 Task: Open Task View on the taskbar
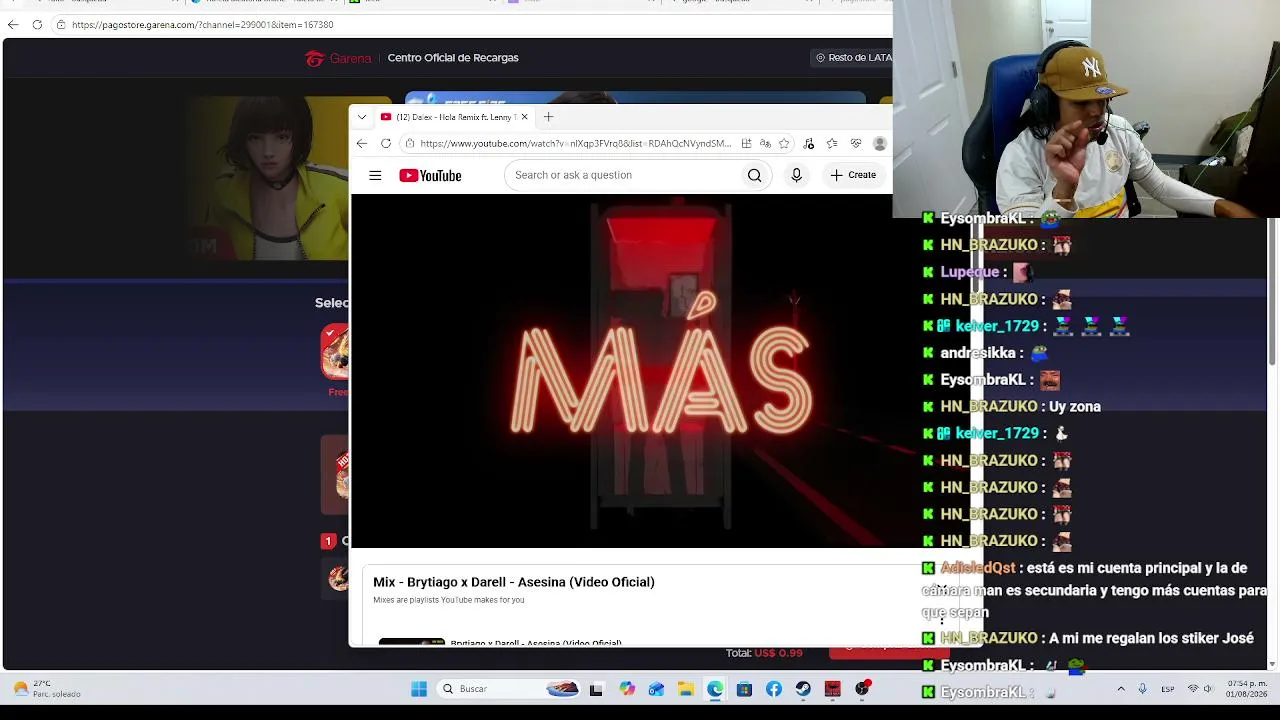click(x=596, y=689)
